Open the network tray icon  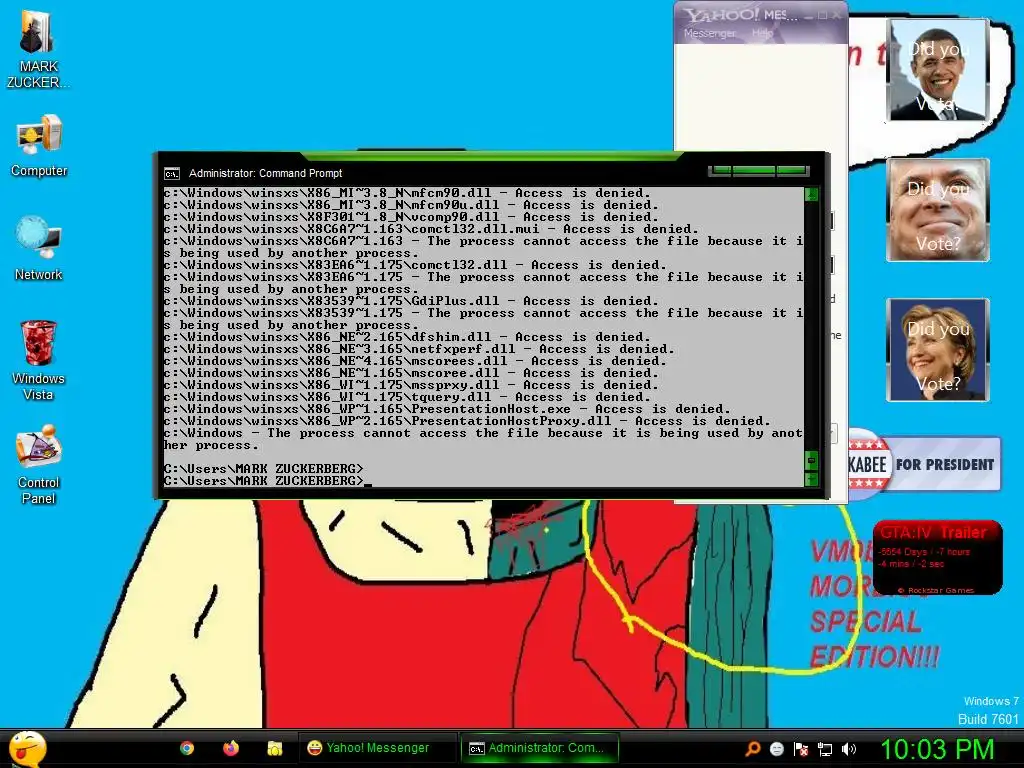(x=825, y=749)
